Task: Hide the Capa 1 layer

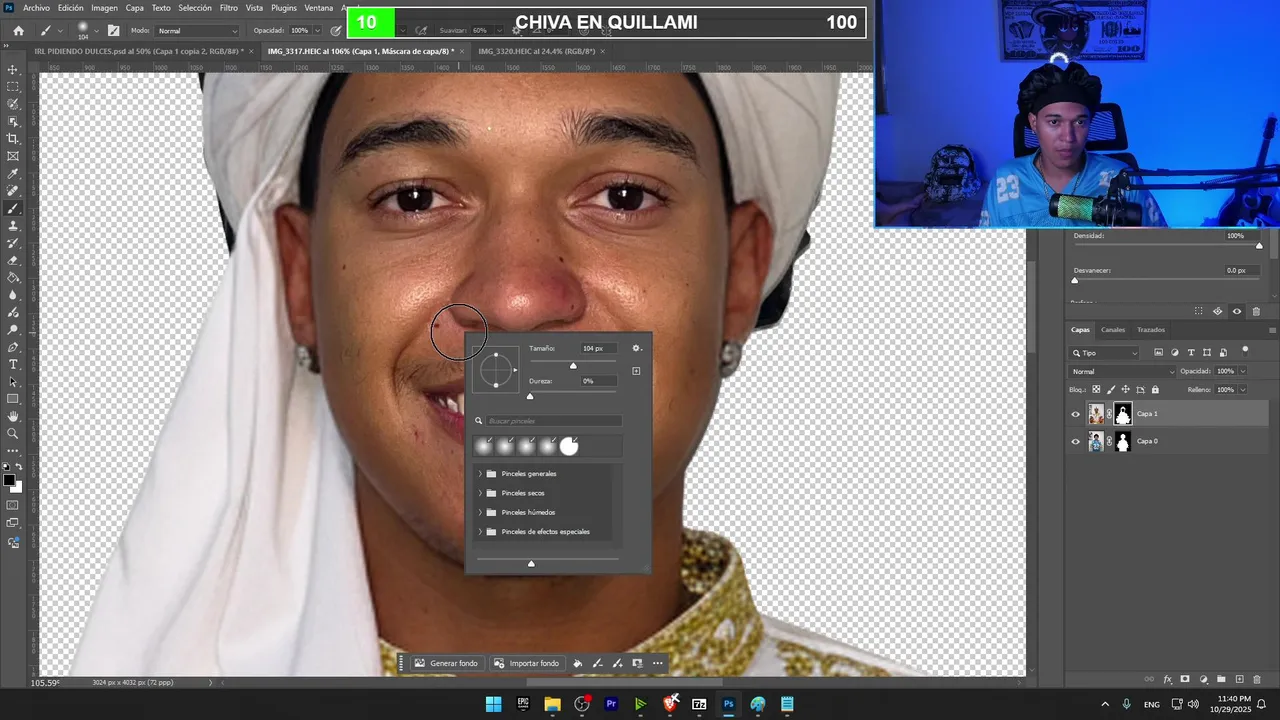Action: point(1076,414)
